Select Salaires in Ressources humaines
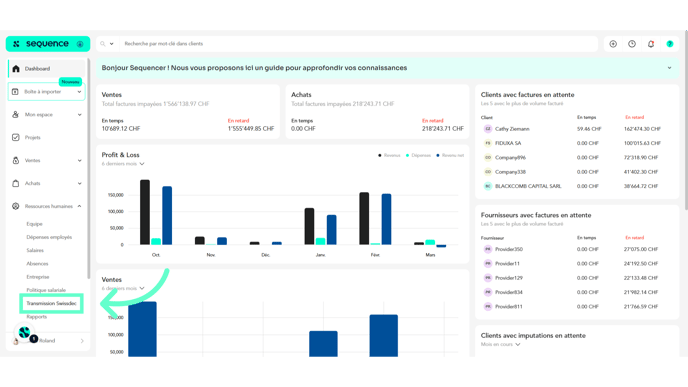Viewport: 688px width, 387px height. click(x=35, y=251)
